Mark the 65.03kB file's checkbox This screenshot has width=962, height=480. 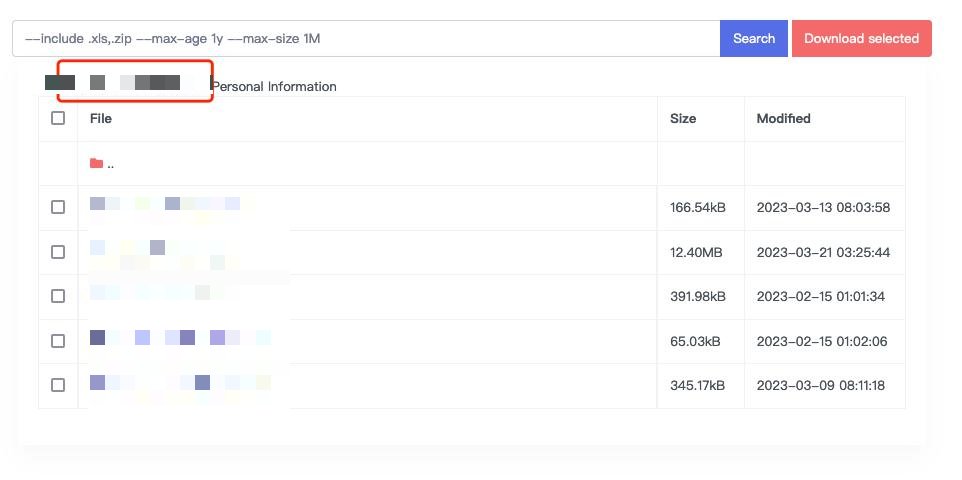[x=58, y=341]
